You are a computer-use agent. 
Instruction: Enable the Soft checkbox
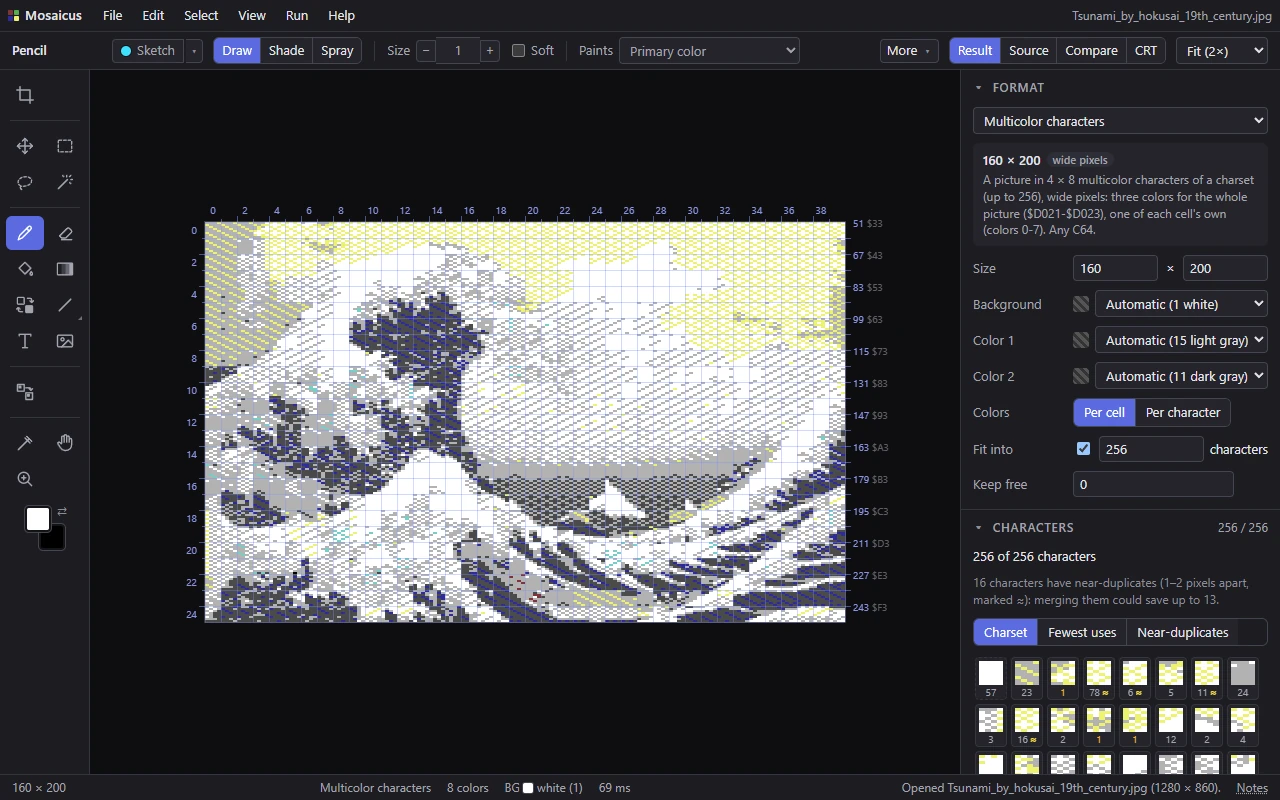(x=518, y=51)
